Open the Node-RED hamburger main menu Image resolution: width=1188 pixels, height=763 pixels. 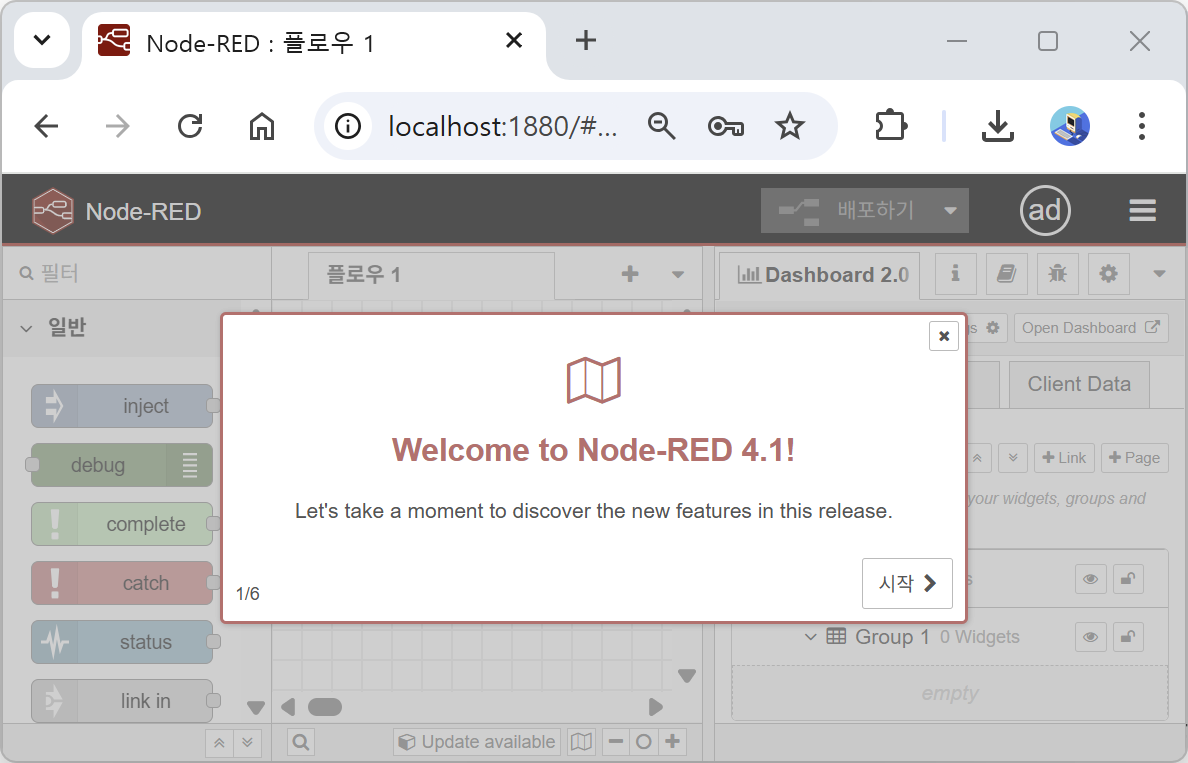click(1142, 211)
